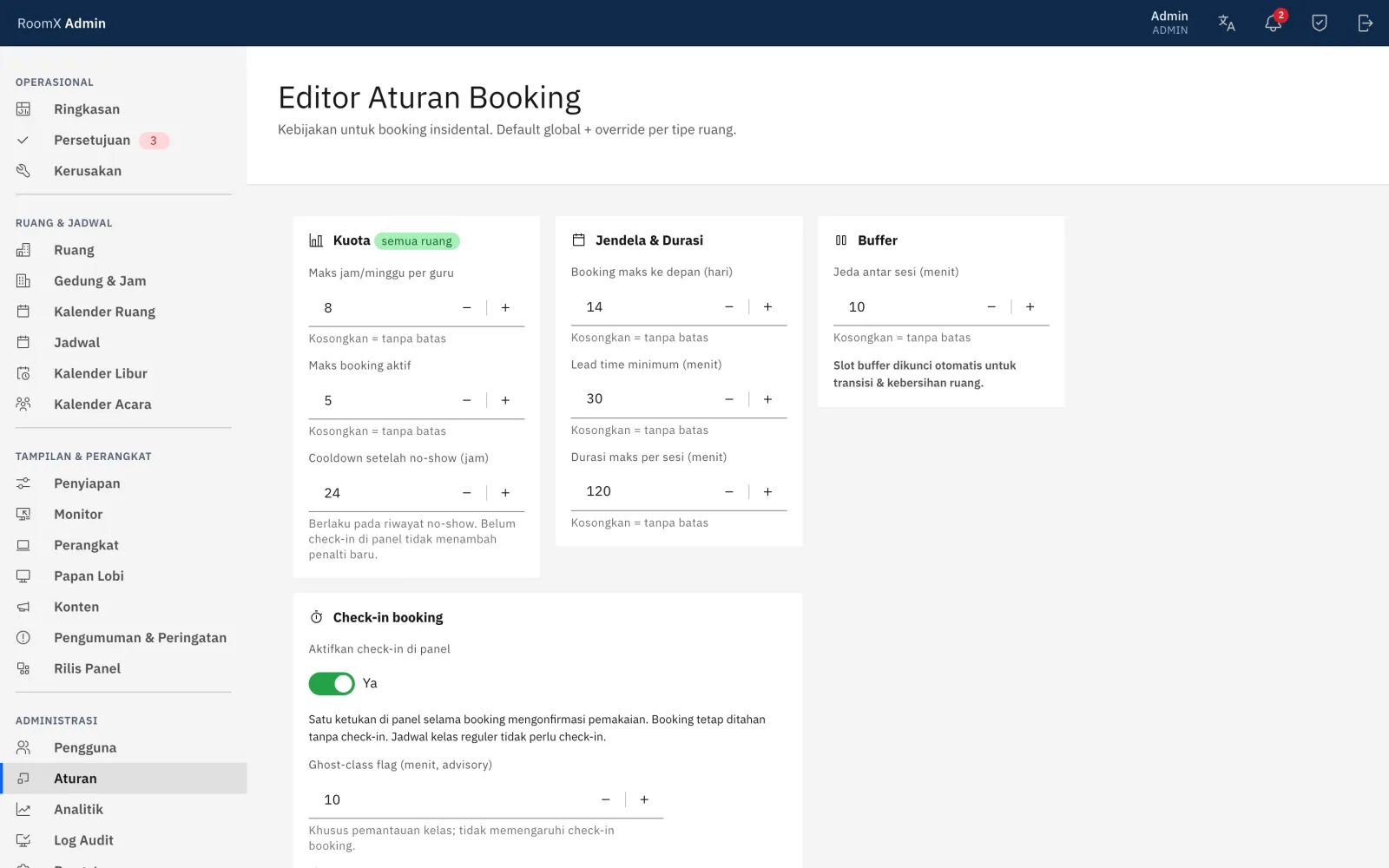Increase Maks jam/minggu per guru value

point(505,308)
